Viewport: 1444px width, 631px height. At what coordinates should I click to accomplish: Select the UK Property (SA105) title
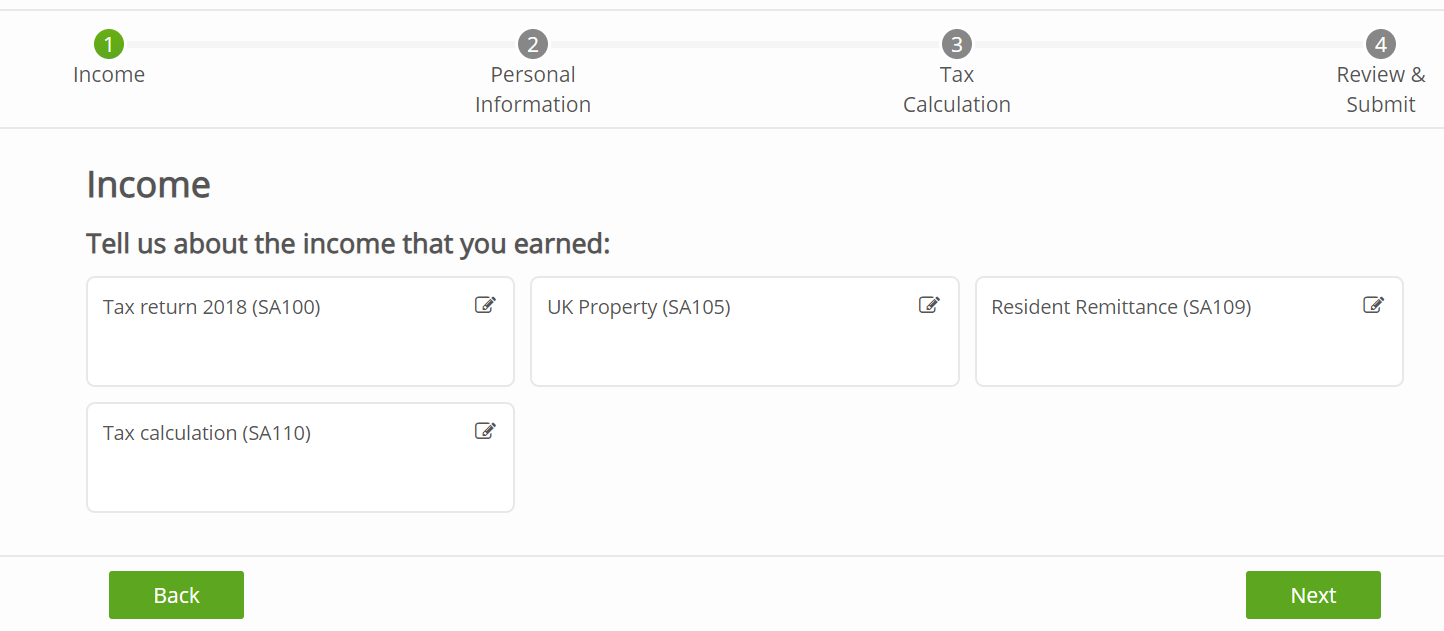639,308
